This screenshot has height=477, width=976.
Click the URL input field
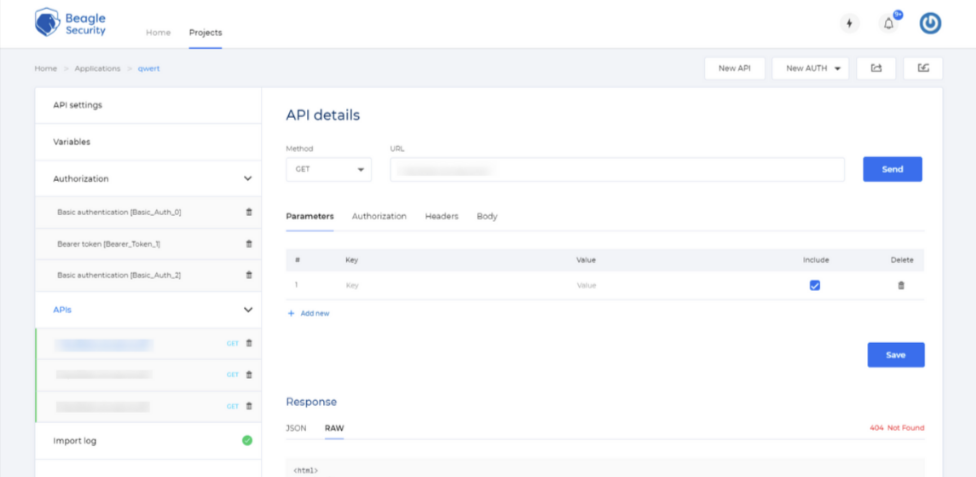pyautogui.click(x=617, y=170)
